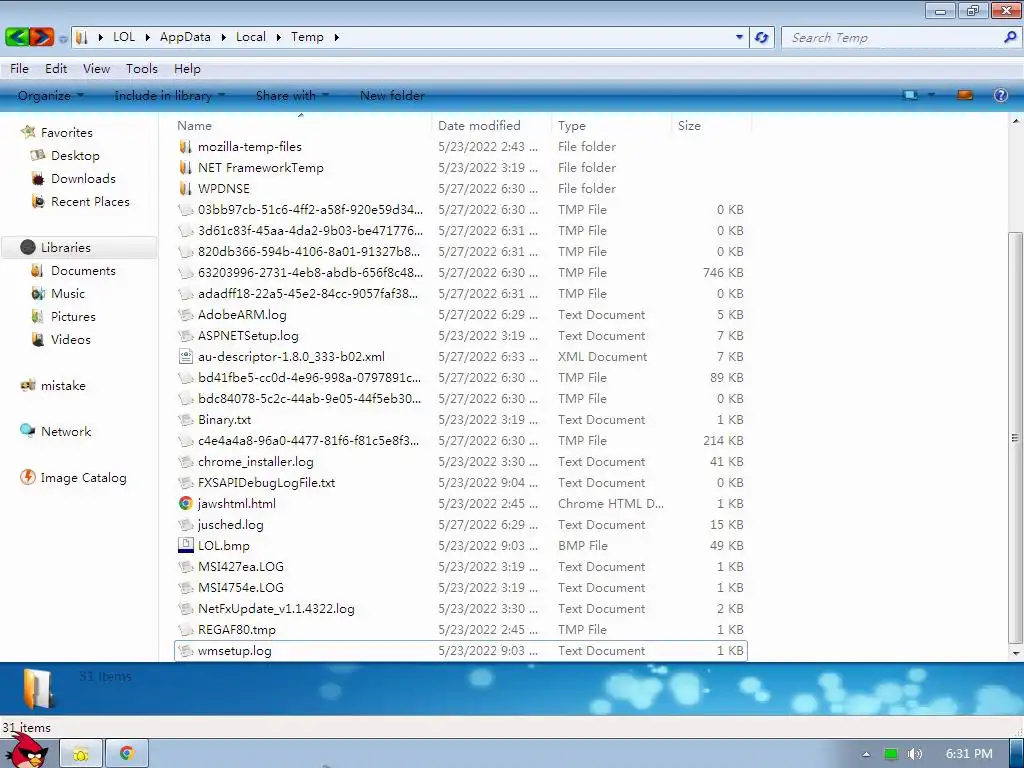Go back using the green back arrow
Viewport: 1024px width, 768px height.
click(17, 37)
